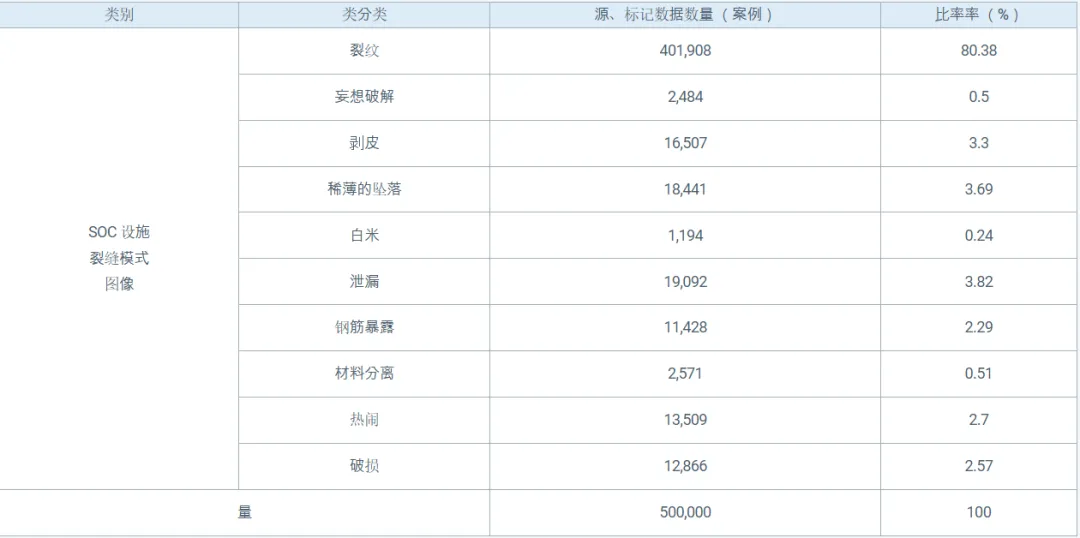The image size is (1080, 538).
Task: Click the 类分类 column header
Action: (x=364, y=15)
